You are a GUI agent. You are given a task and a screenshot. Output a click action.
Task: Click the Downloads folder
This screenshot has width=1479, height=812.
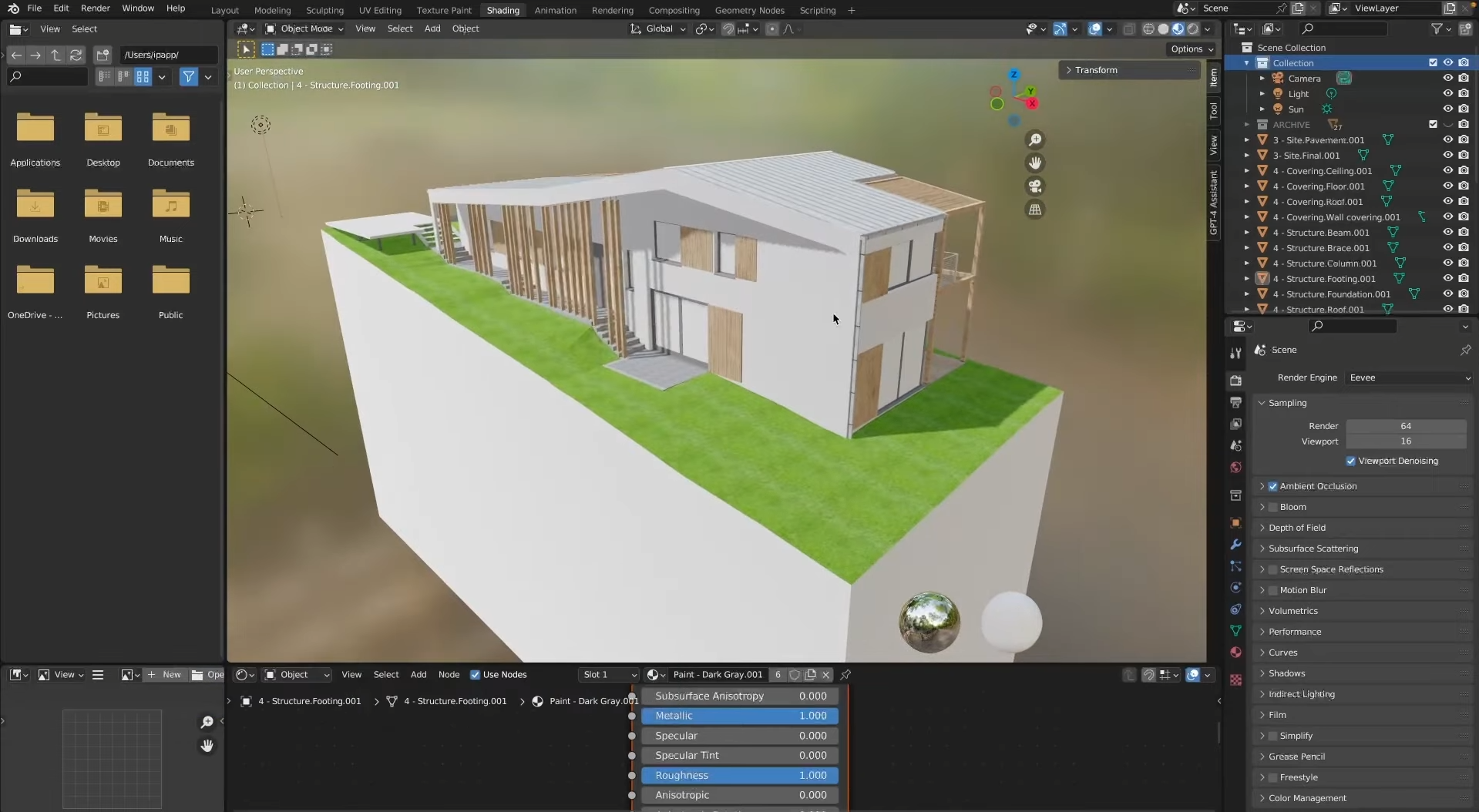tap(35, 215)
